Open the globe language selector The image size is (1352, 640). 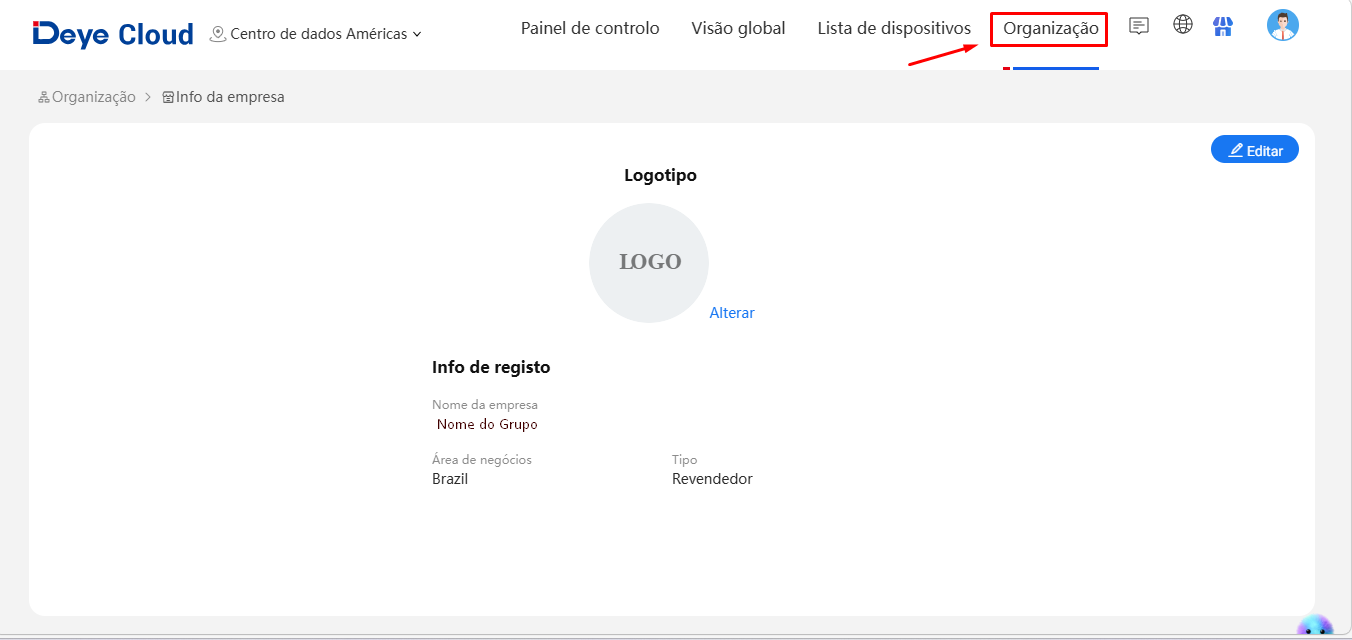coord(1183,25)
